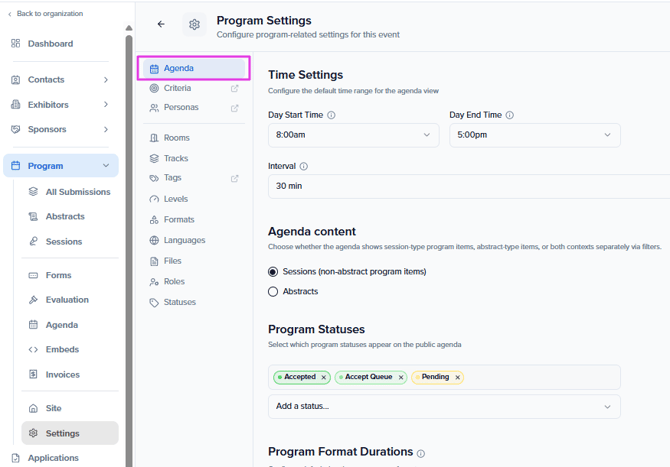Open the Add a status dropdown
Viewport: 670px width, 467px height.
444,406
